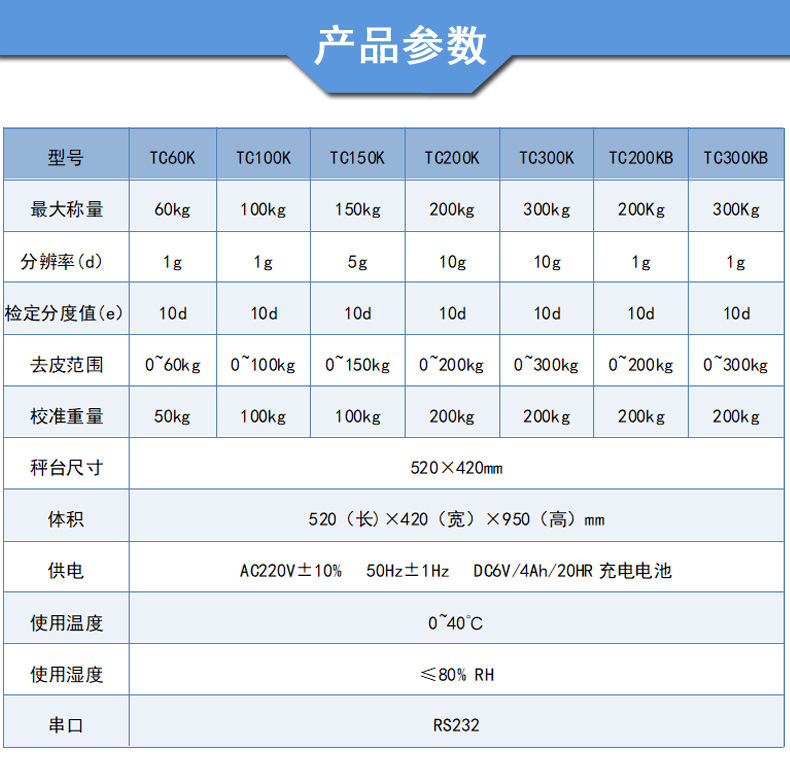This screenshot has width=790, height=766.
Task: Select the 520(长)×420(宽)×950(高)mm volume value
Action: point(456,519)
